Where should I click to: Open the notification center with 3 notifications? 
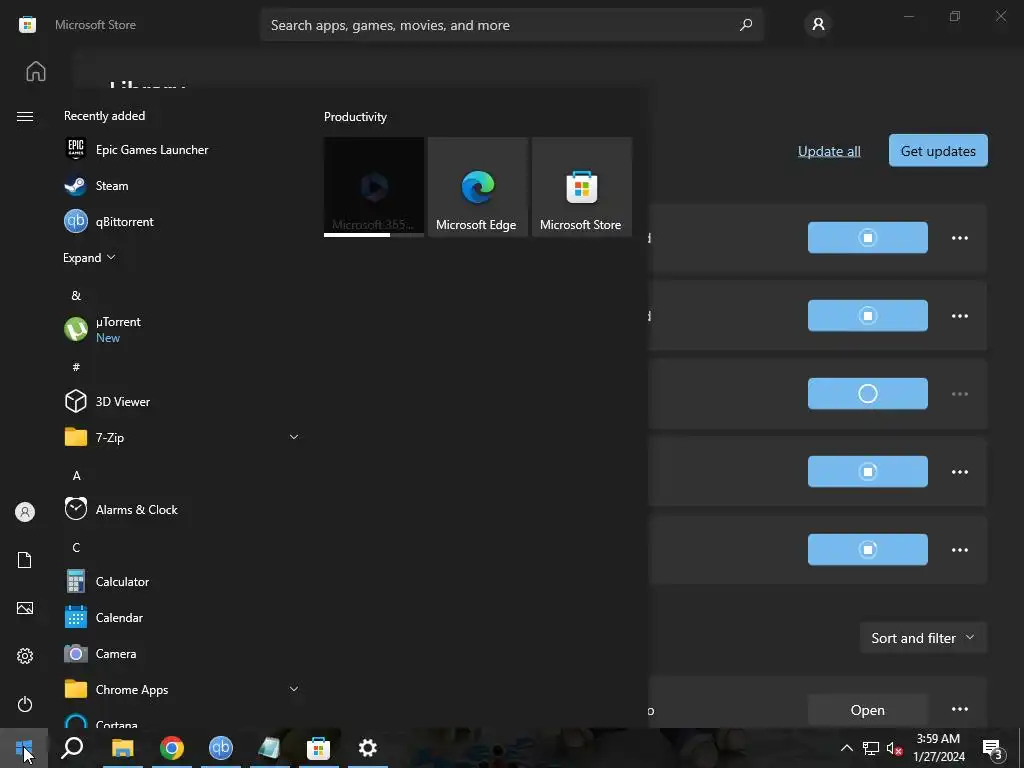(x=993, y=748)
